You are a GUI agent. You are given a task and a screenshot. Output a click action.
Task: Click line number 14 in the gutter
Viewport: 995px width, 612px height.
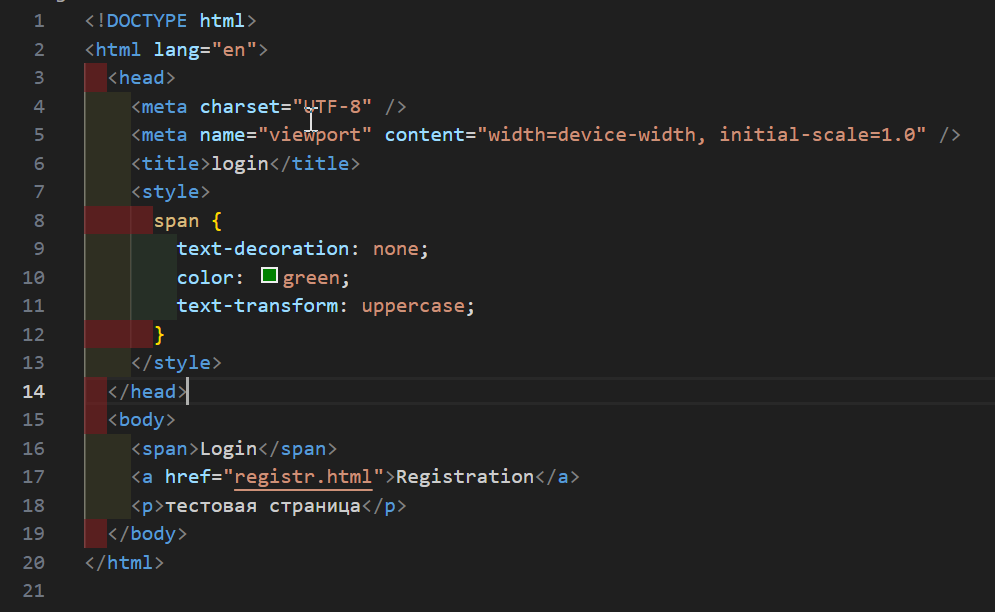[33, 391]
